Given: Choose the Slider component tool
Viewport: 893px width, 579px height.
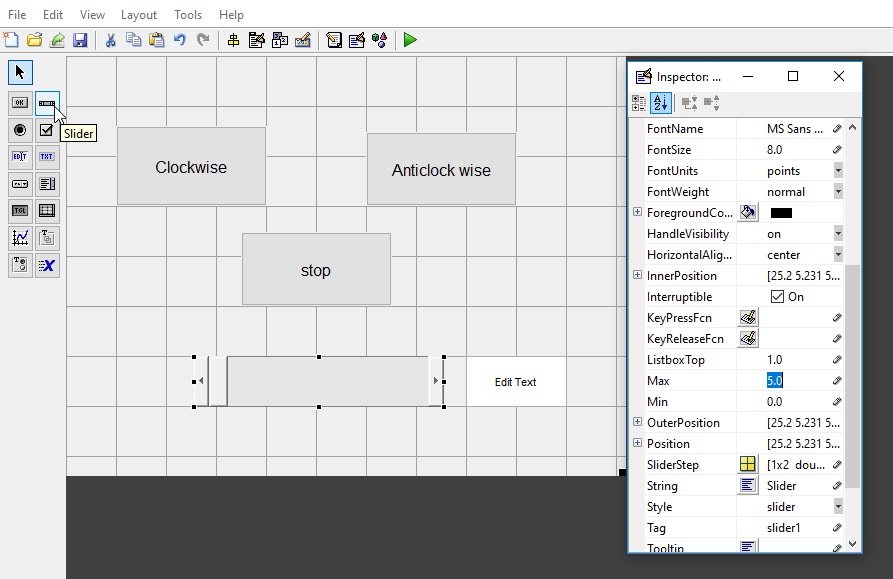Looking at the screenshot, I should pyautogui.click(x=47, y=103).
